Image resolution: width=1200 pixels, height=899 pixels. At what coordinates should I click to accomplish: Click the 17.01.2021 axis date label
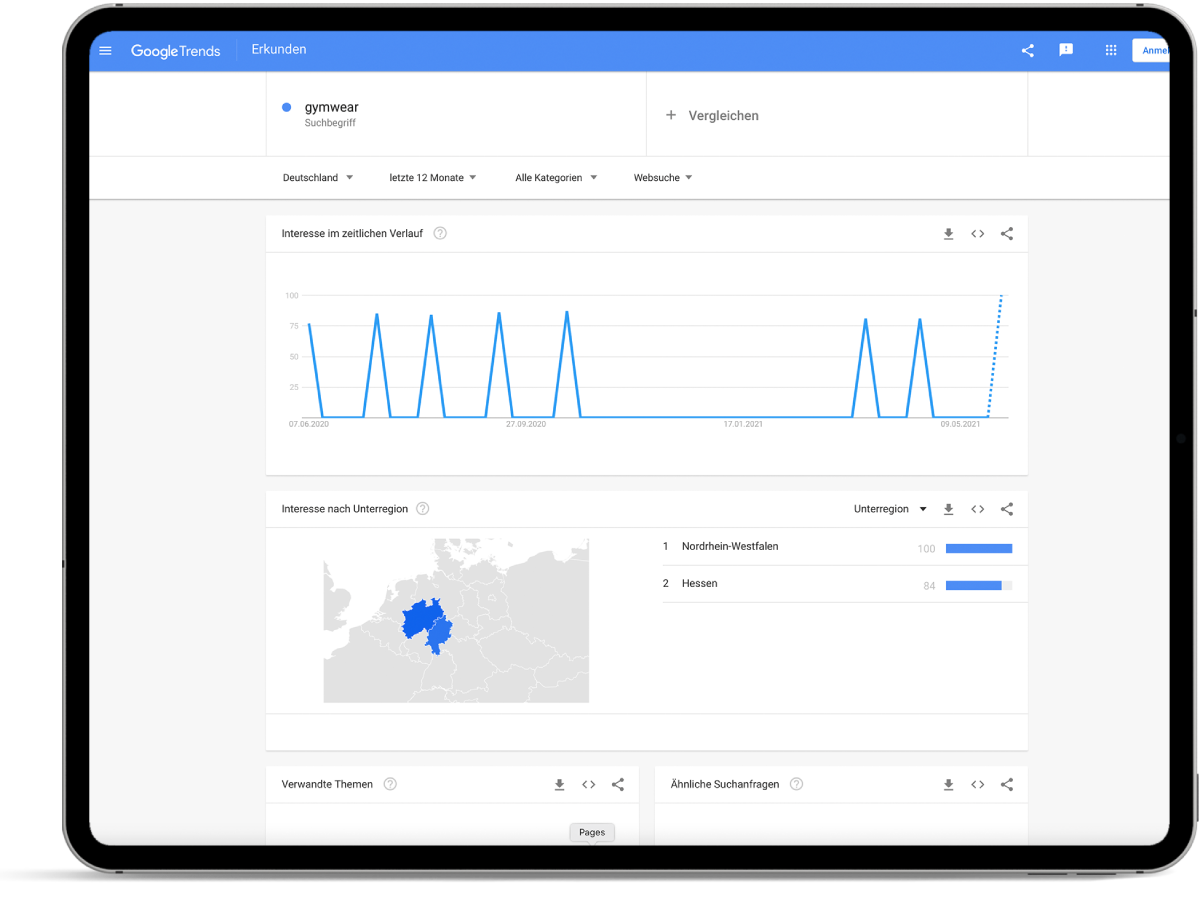coord(743,424)
